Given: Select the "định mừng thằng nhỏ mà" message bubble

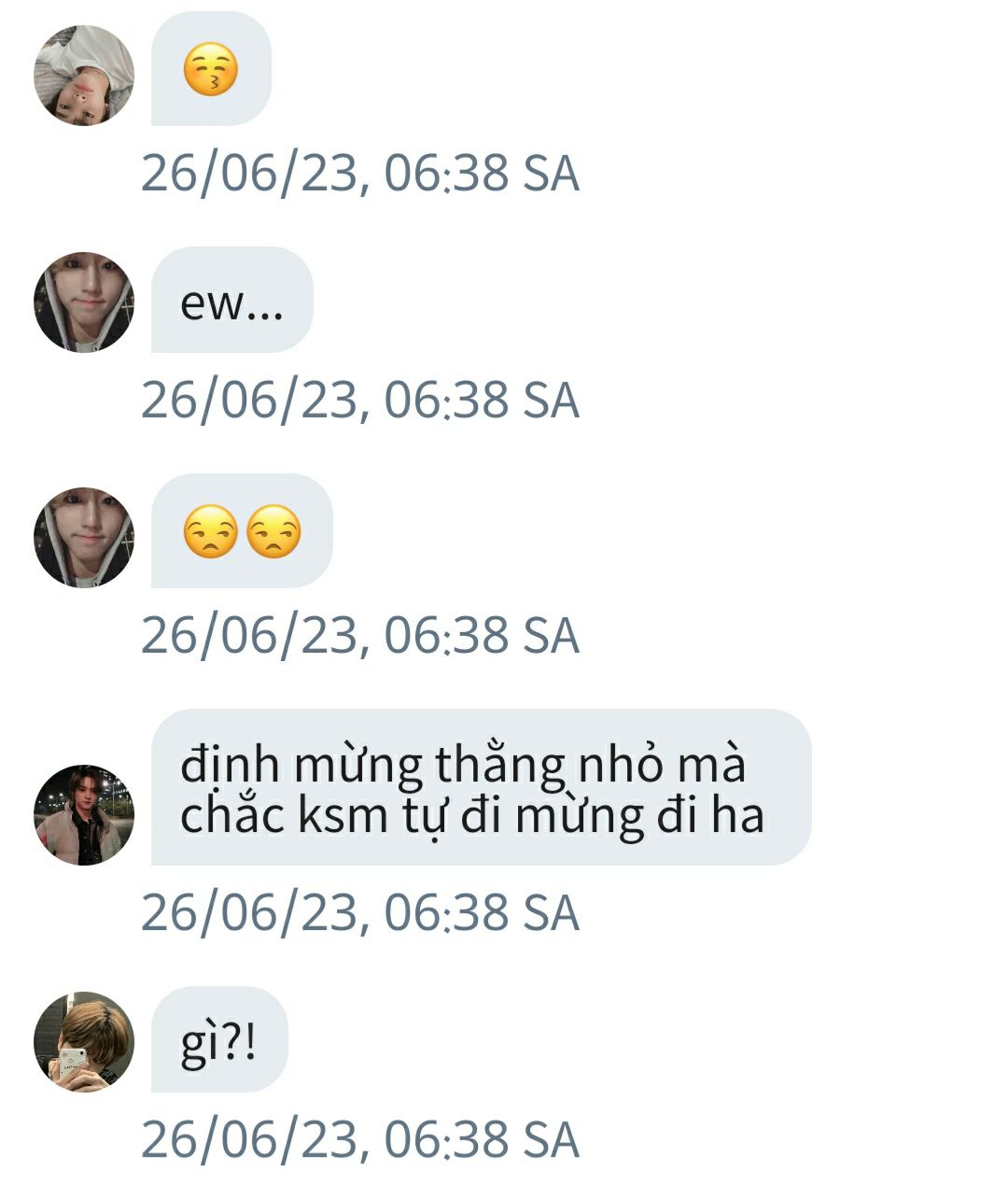Looking at the screenshot, I should click(x=481, y=787).
